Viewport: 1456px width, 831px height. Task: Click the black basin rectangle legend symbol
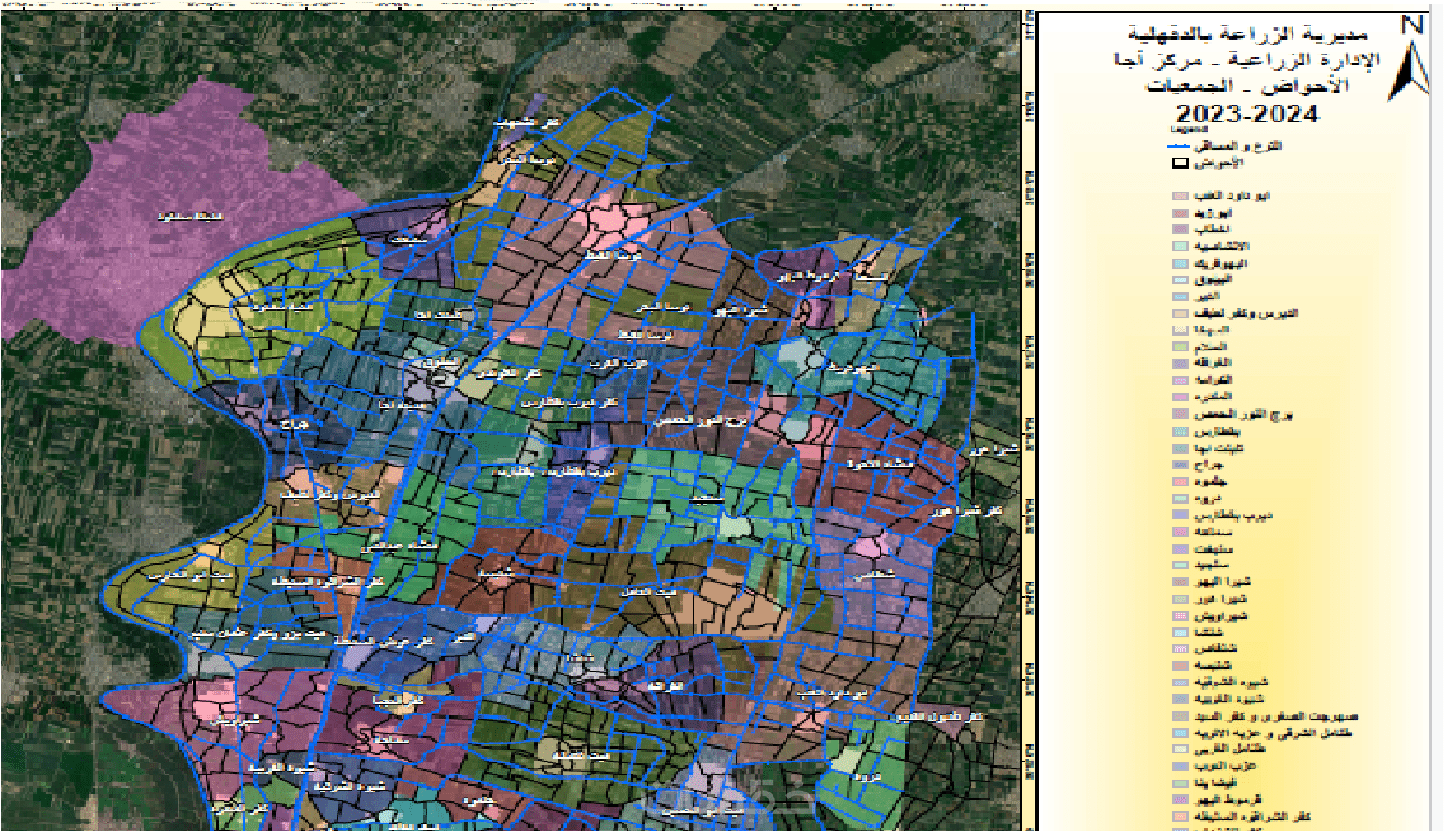[1180, 163]
